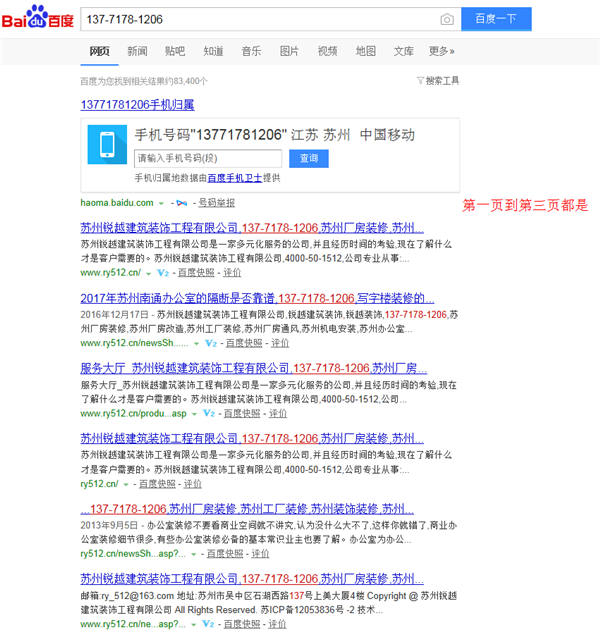Open the 服务大厅 result title
Image resolution: width=600 pixels, height=639 pixels.
click(254, 368)
